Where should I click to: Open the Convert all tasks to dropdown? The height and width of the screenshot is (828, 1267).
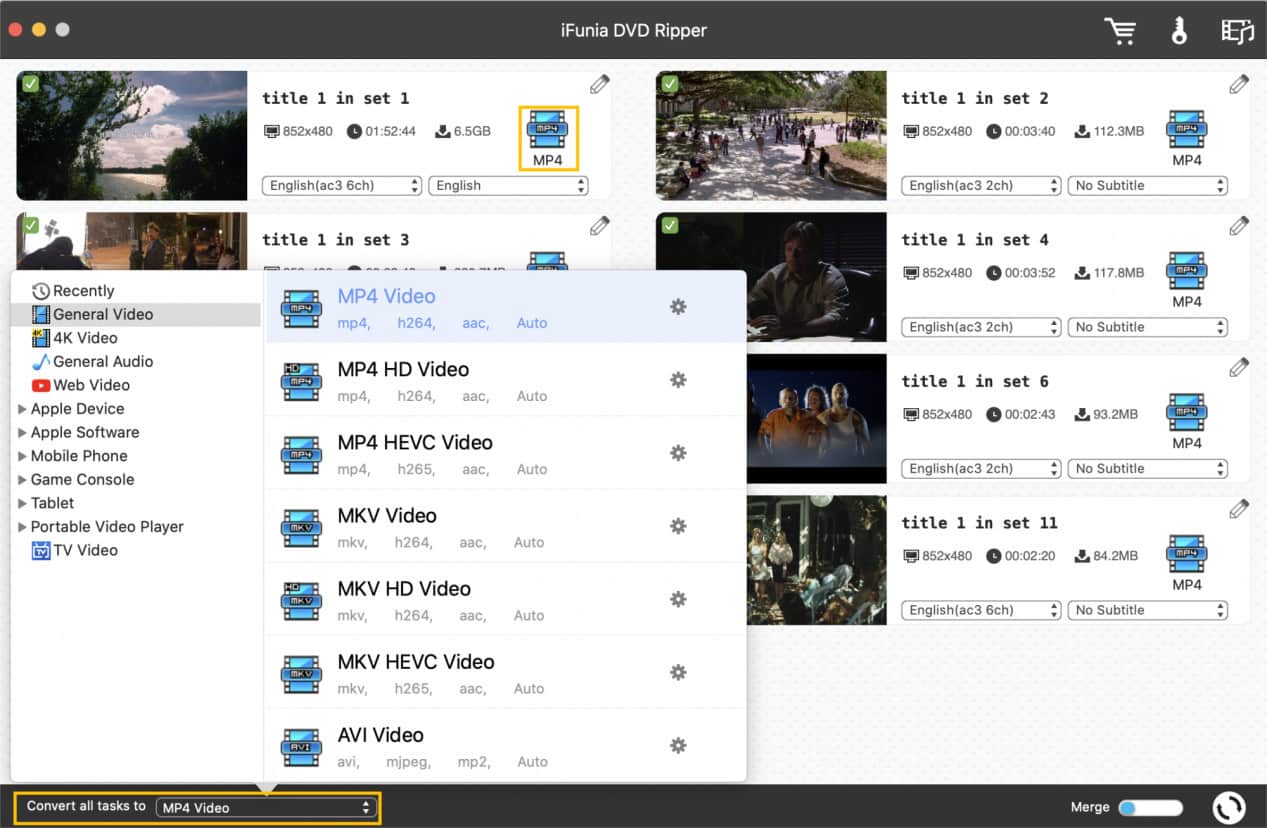266,808
